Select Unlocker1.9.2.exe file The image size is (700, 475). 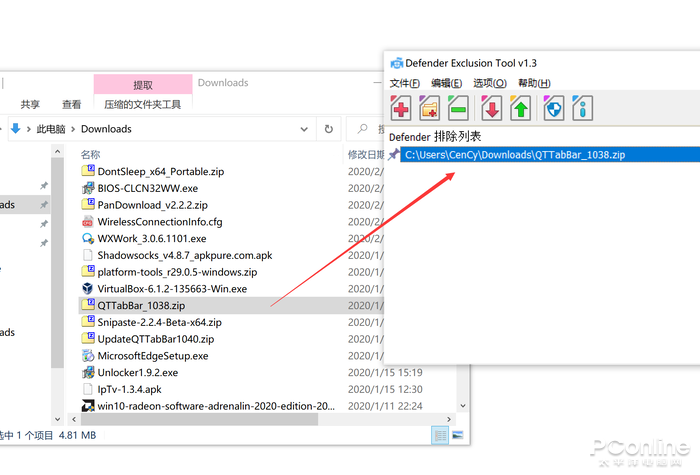(138, 372)
